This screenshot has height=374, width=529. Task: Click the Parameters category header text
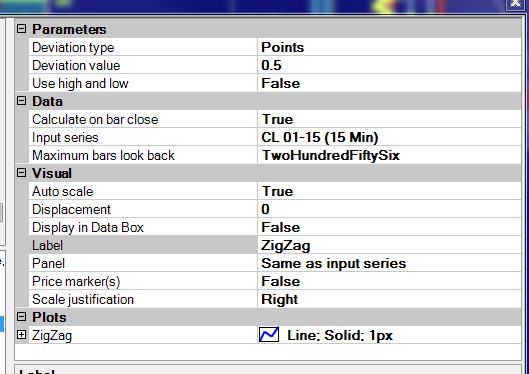[69, 29]
